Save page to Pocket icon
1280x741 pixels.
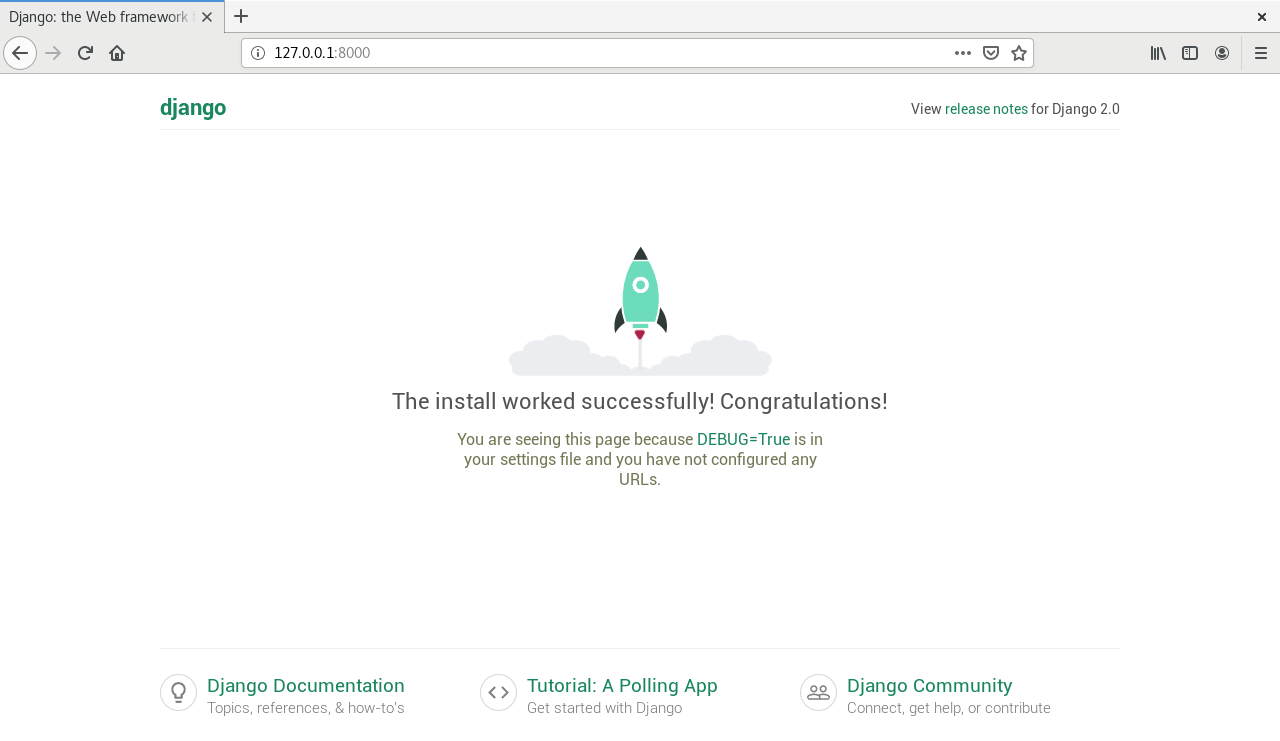991,53
